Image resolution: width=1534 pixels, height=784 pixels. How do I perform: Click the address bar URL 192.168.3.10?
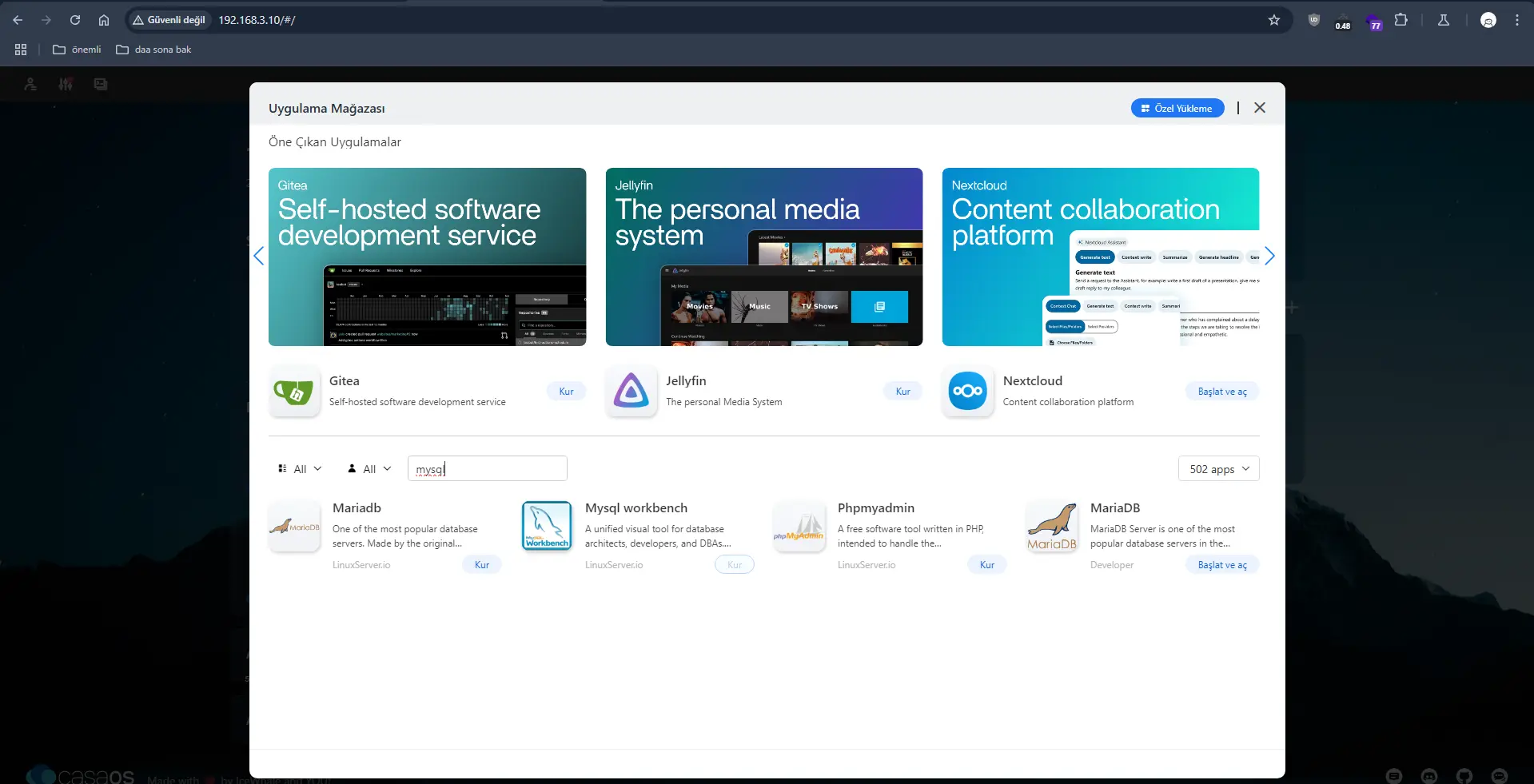coord(257,20)
